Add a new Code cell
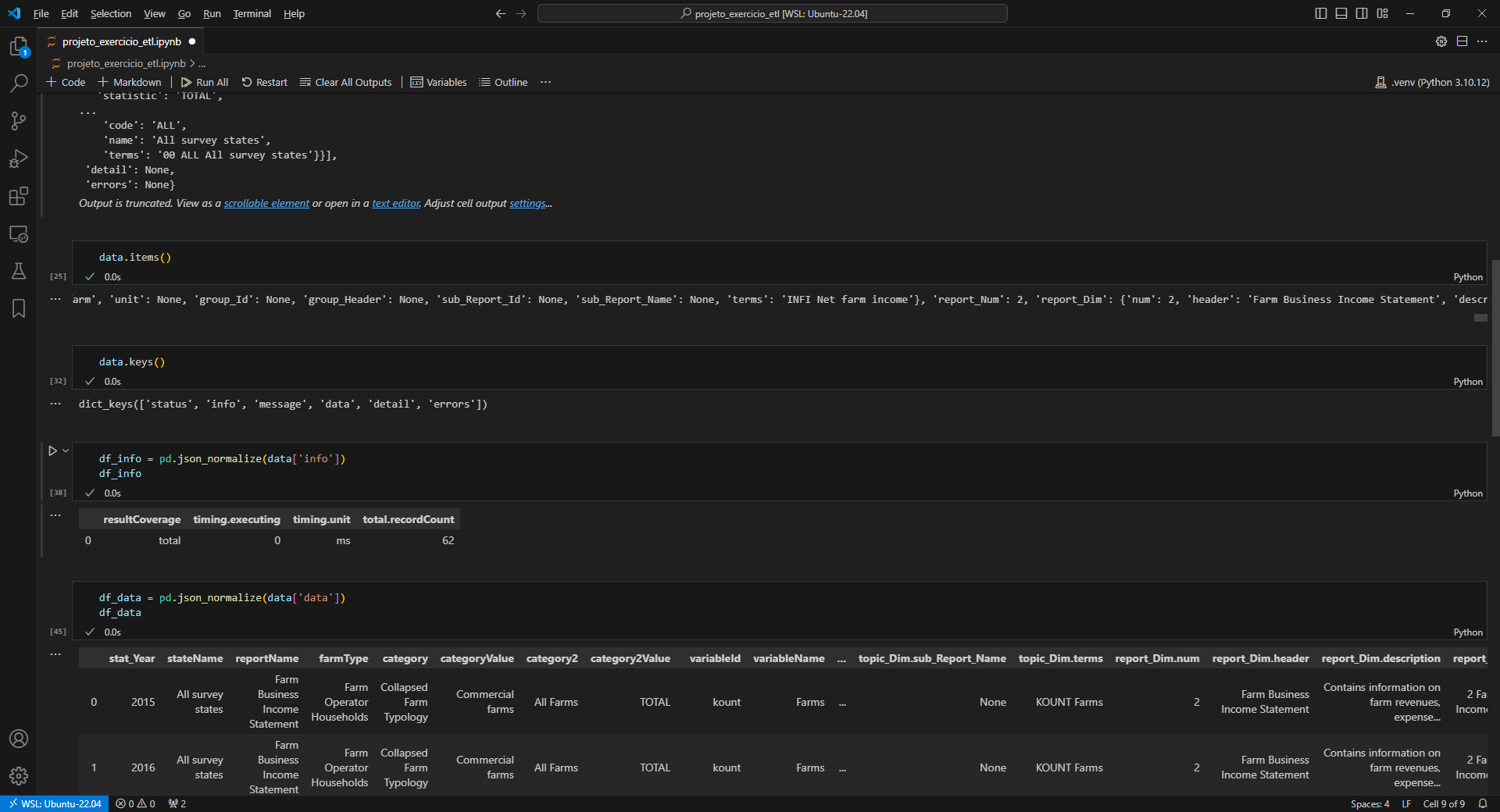 click(66, 82)
